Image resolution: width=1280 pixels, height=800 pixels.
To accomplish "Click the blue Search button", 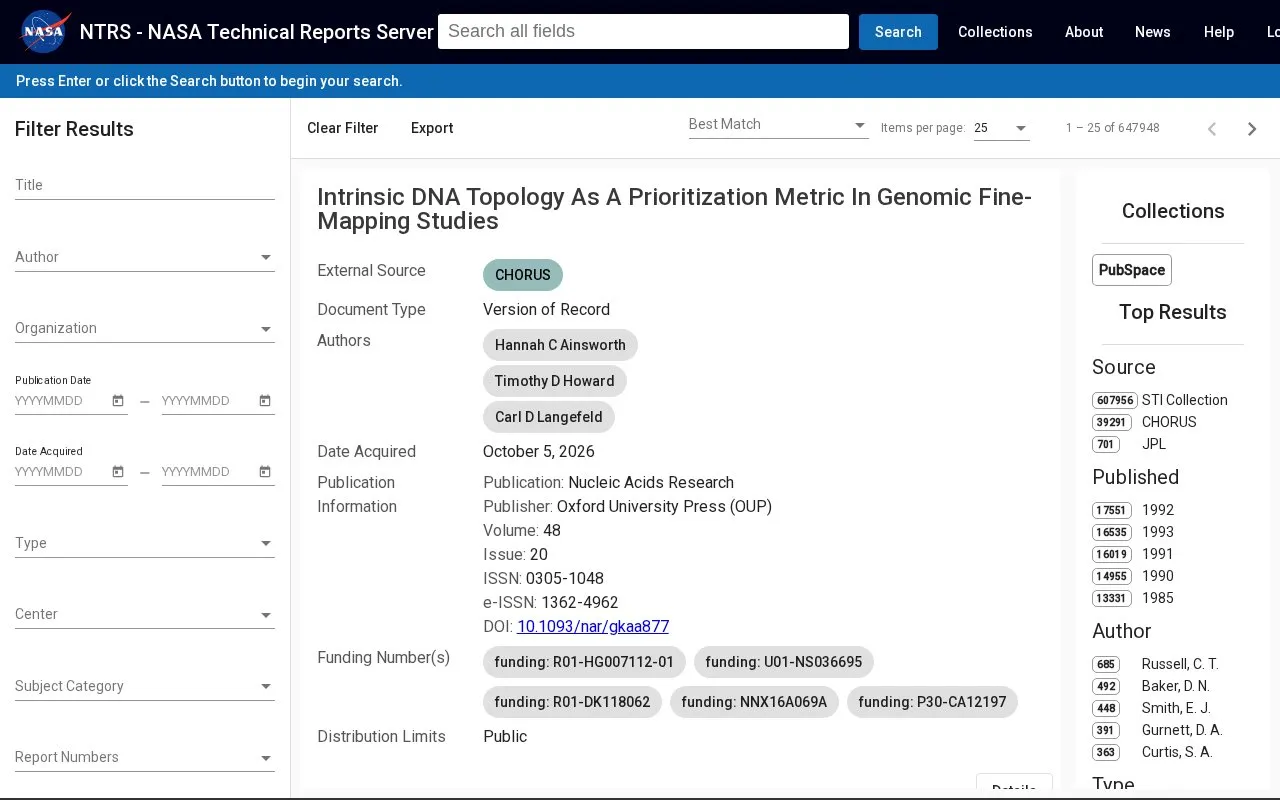I will pyautogui.click(x=898, y=32).
